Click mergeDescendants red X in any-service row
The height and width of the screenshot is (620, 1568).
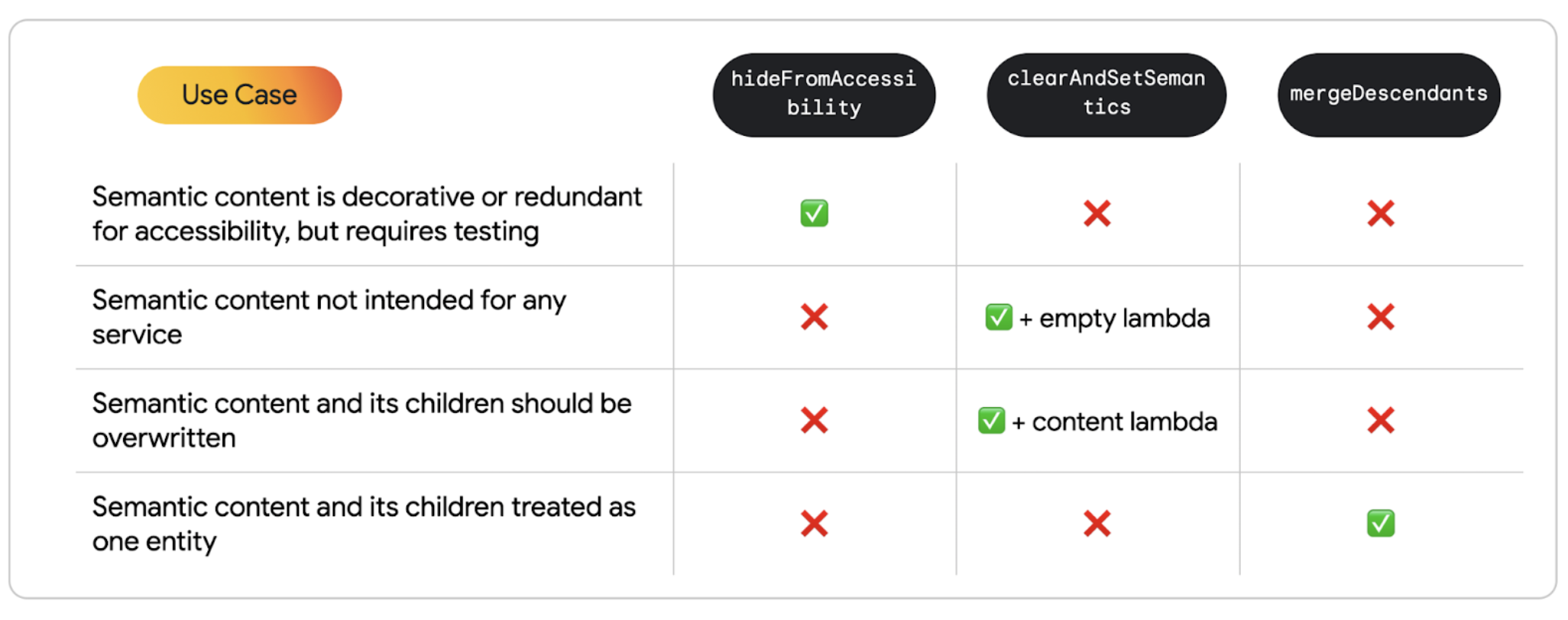[x=1380, y=317]
